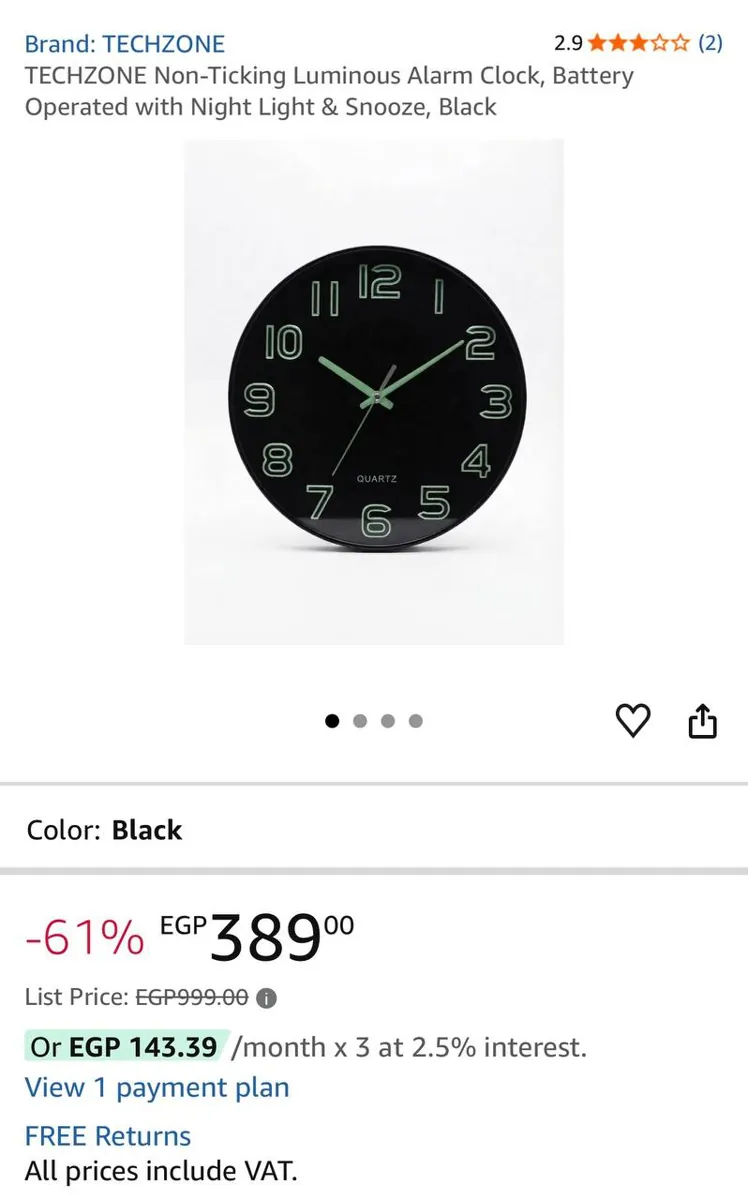
Task: Tap the product title text
Action: coord(329,91)
